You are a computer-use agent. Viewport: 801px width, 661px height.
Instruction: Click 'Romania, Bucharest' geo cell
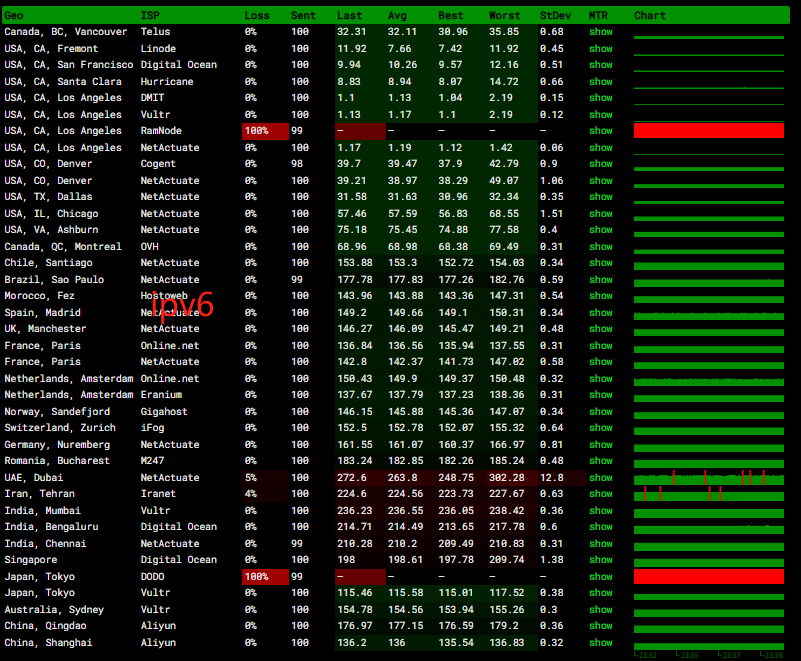(x=57, y=461)
